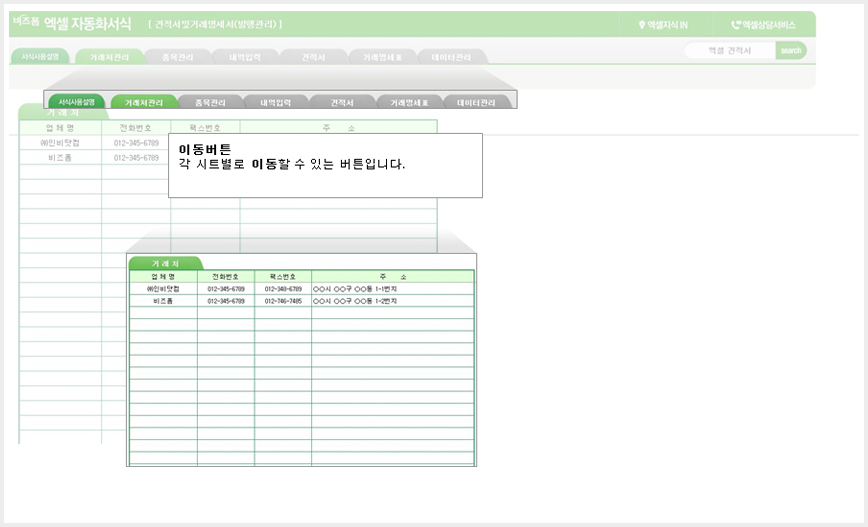868x527 pixels.
Task: Select 거래처관리 in the enlarged tab bar
Action: pos(144,102)
